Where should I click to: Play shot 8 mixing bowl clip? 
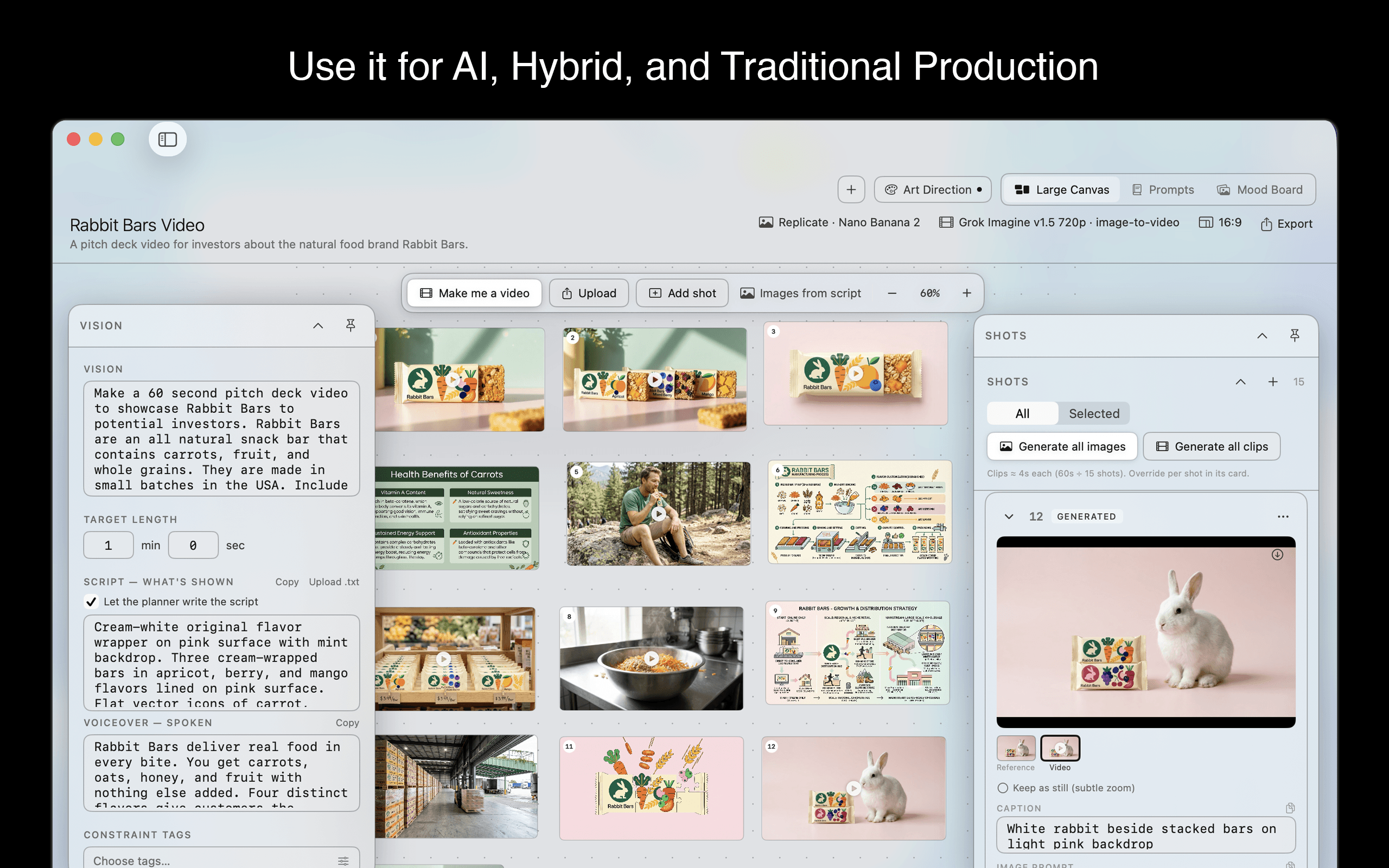652,659
